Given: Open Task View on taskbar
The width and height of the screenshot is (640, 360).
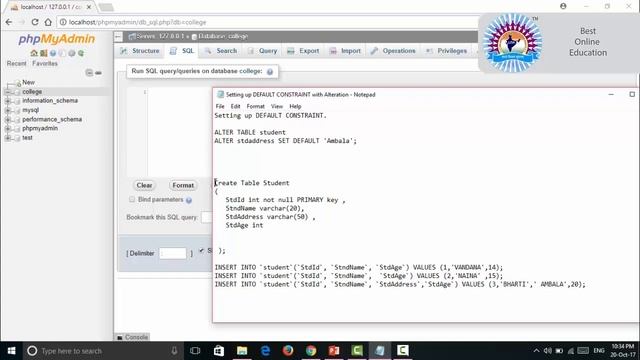Looking at the screenshot, I should [x=195, y=351].
